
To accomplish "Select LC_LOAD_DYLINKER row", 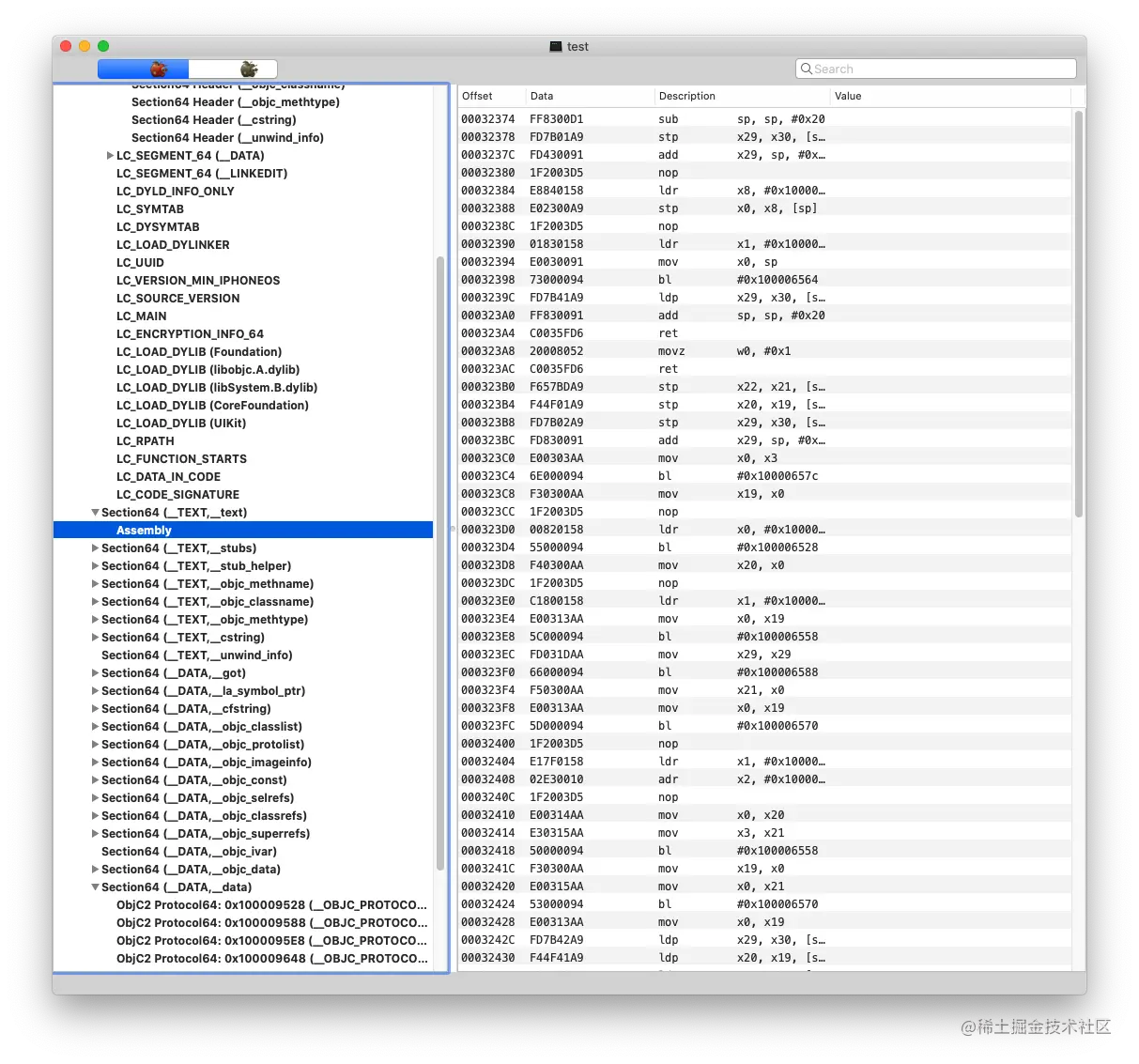I will pos(243,245).
